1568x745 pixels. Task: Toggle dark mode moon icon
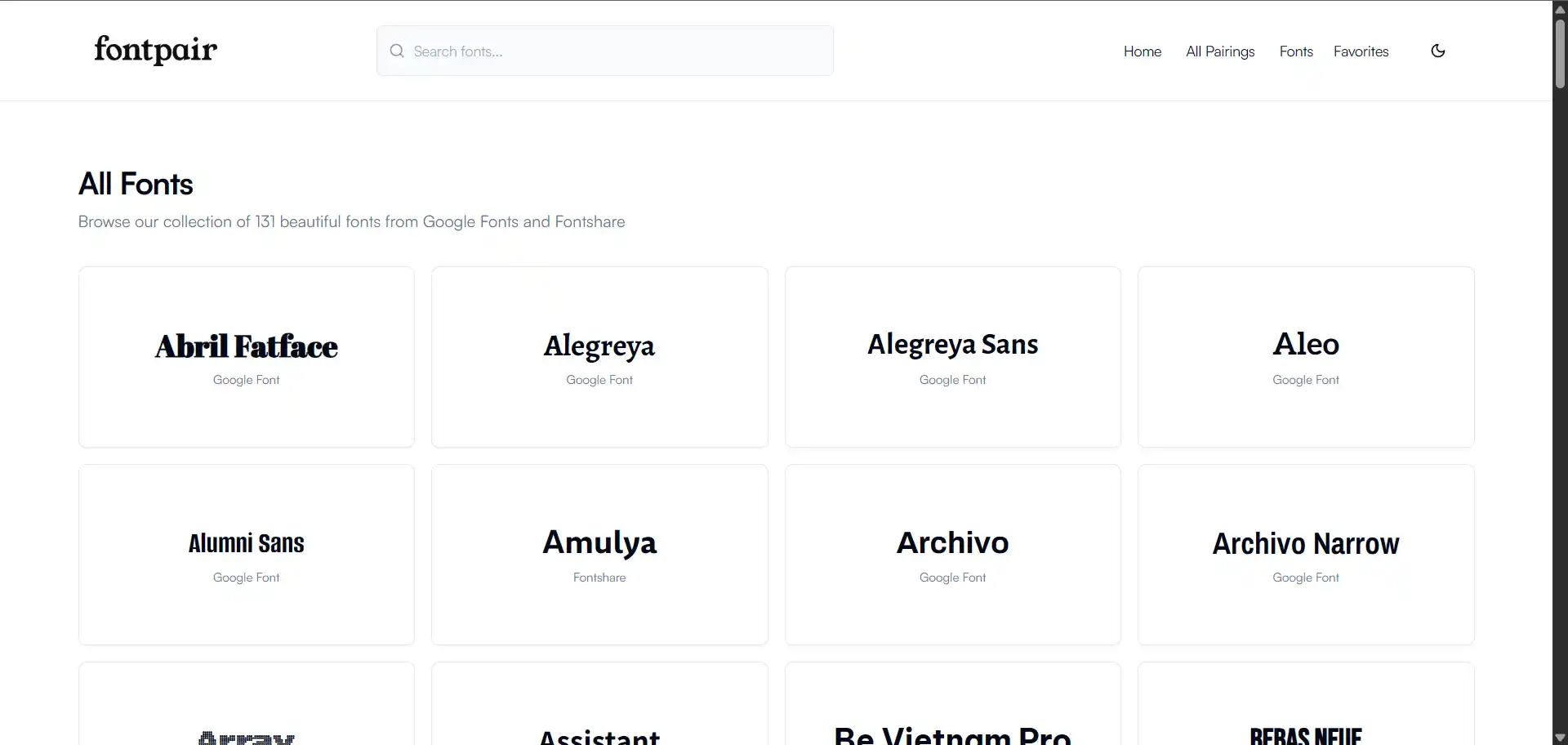pos(1438,51)
